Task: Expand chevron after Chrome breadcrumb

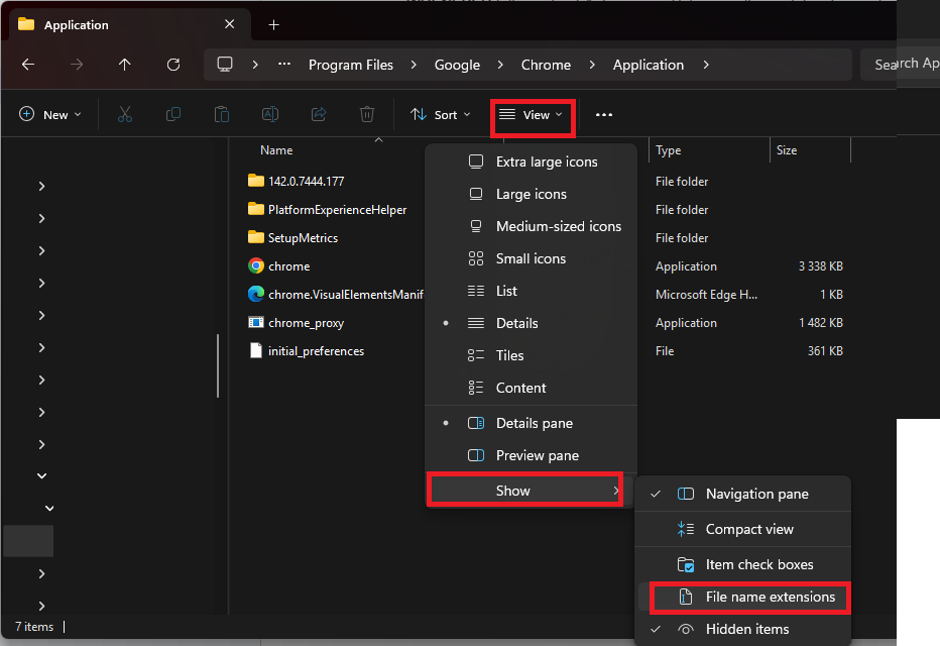Action: (592, 64)
